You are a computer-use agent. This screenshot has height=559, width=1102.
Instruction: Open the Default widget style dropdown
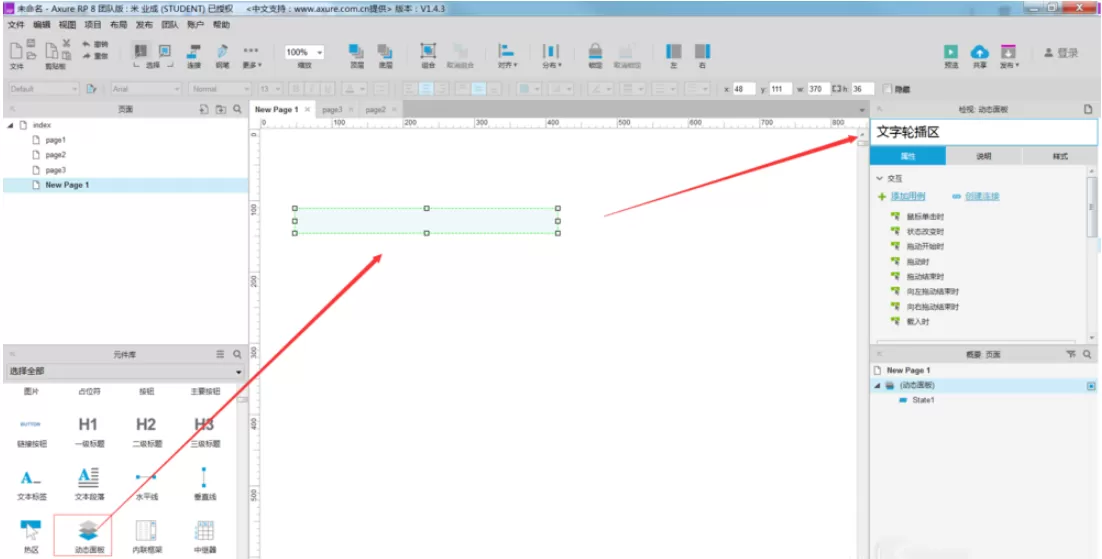pos(44,89)
